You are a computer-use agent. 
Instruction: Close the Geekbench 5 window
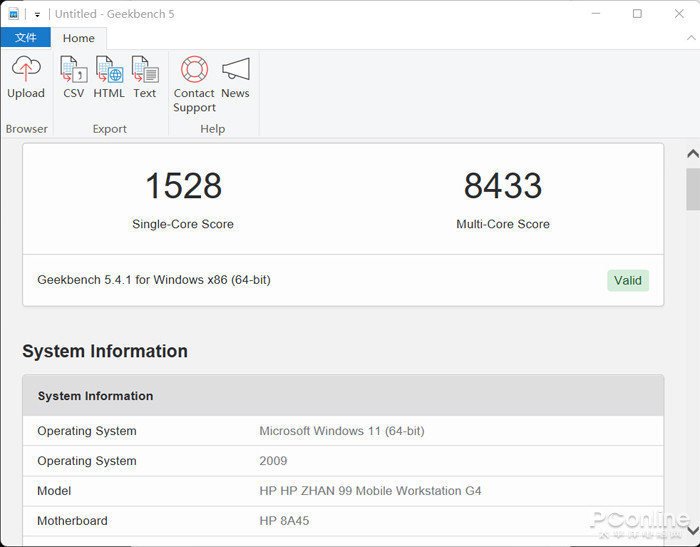[x=679, y=13]
